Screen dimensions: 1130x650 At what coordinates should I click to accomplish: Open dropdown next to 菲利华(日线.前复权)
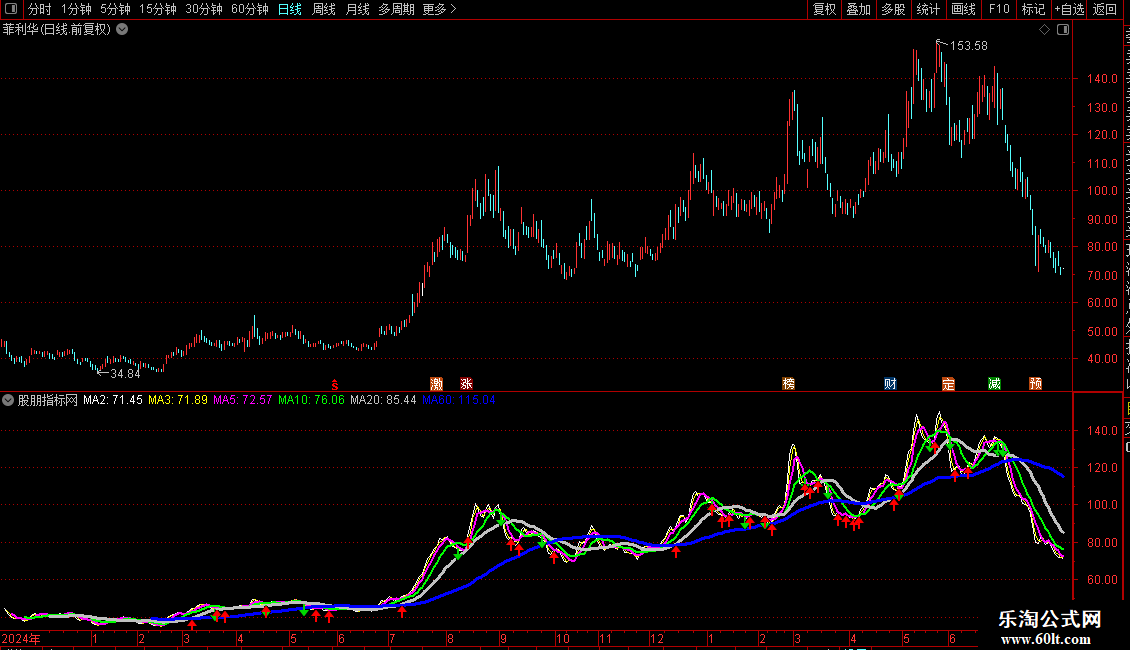pyautogui.click(x=123, y=30)
